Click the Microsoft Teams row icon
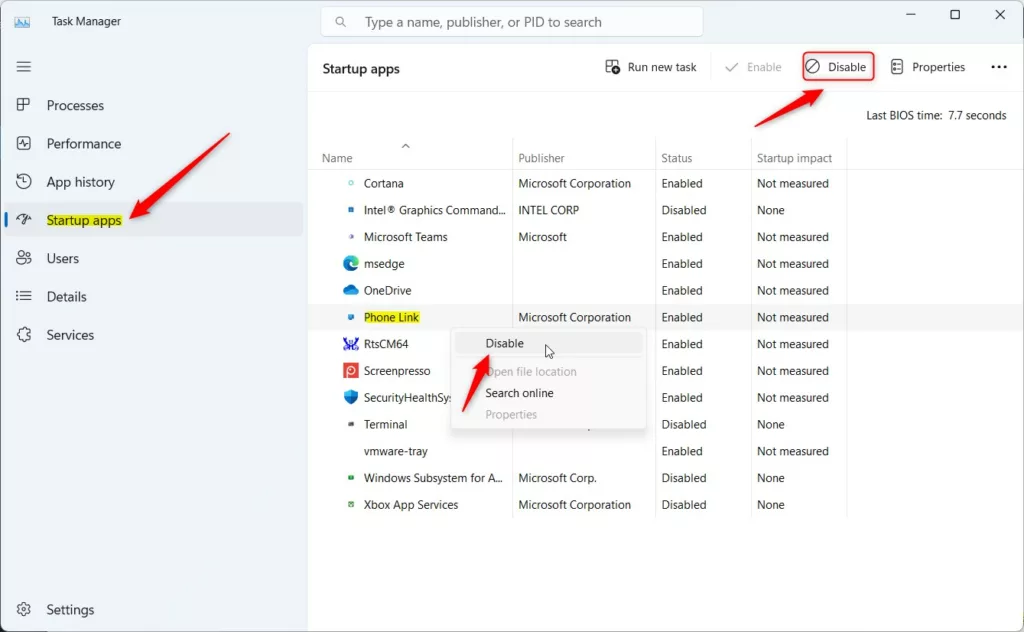The width and height of the screenshot is (1024, 632). [351, 236]
